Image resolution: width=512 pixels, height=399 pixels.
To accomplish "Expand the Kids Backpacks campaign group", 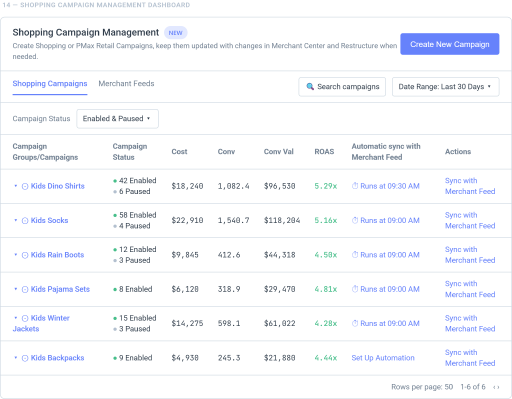I will click(x=15, y=358).
